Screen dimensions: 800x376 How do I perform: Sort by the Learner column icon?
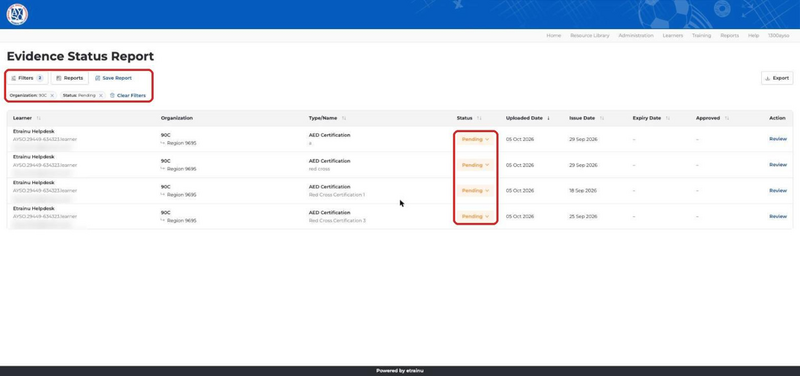click(39, 118)
